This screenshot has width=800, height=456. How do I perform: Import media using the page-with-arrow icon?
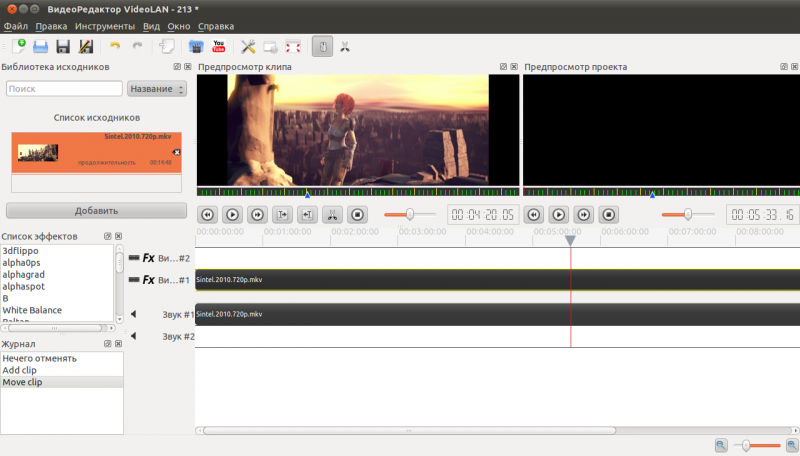tap(166, 46)
